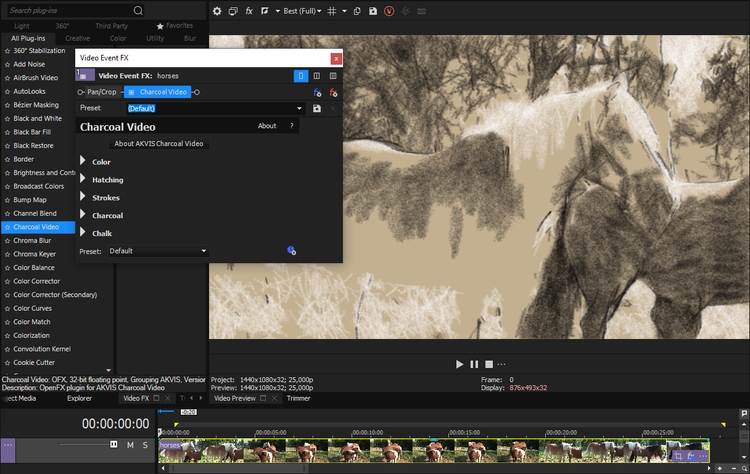This screenshot has height=474, width=750.
Task: Save the preset with disk icon
Action: click(317, 109)
